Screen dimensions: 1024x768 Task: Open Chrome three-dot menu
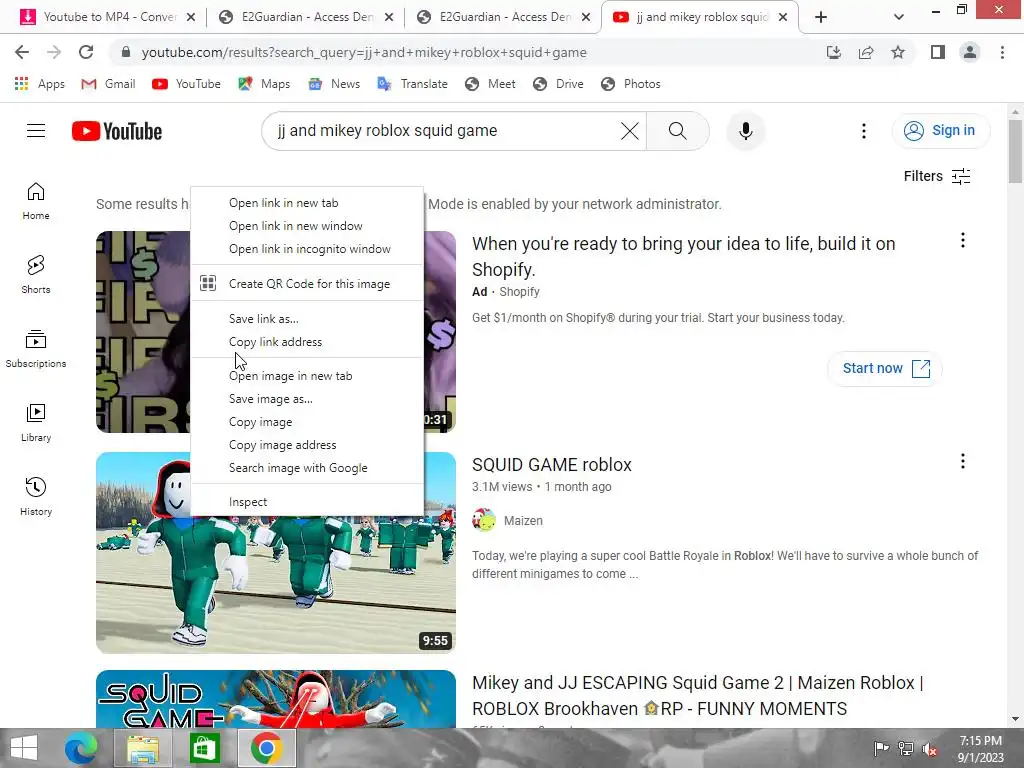tap(1002, 52)
